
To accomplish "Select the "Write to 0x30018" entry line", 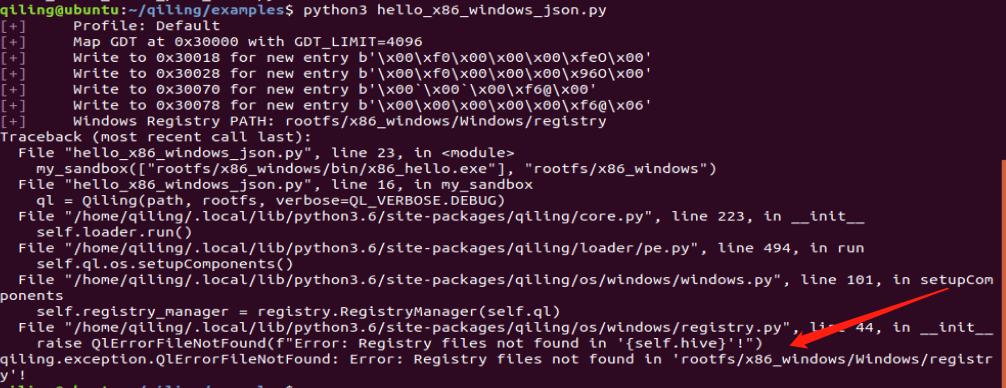I will click(x=362, y=58).
